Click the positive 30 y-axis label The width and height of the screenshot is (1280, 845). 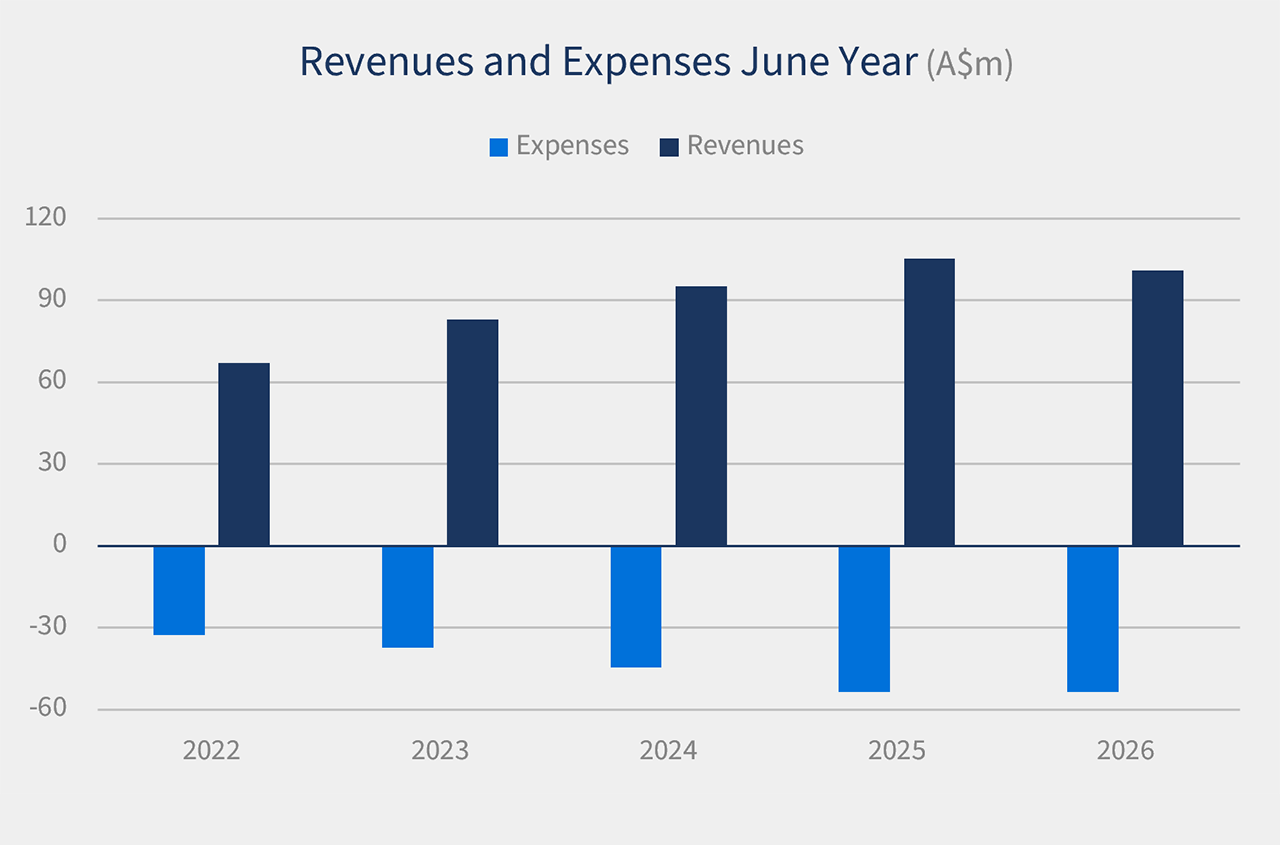[52, 463]
